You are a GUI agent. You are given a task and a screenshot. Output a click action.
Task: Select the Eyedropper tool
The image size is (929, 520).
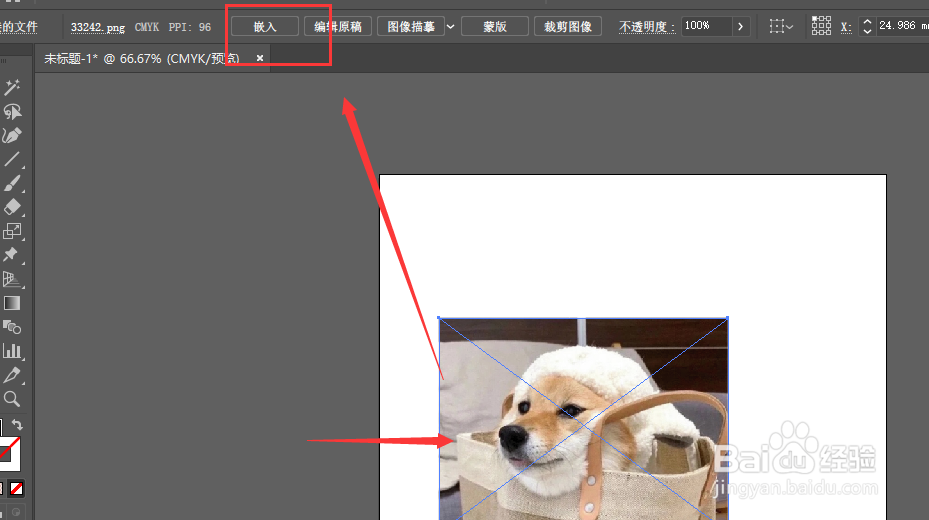(x=12, y=375)
